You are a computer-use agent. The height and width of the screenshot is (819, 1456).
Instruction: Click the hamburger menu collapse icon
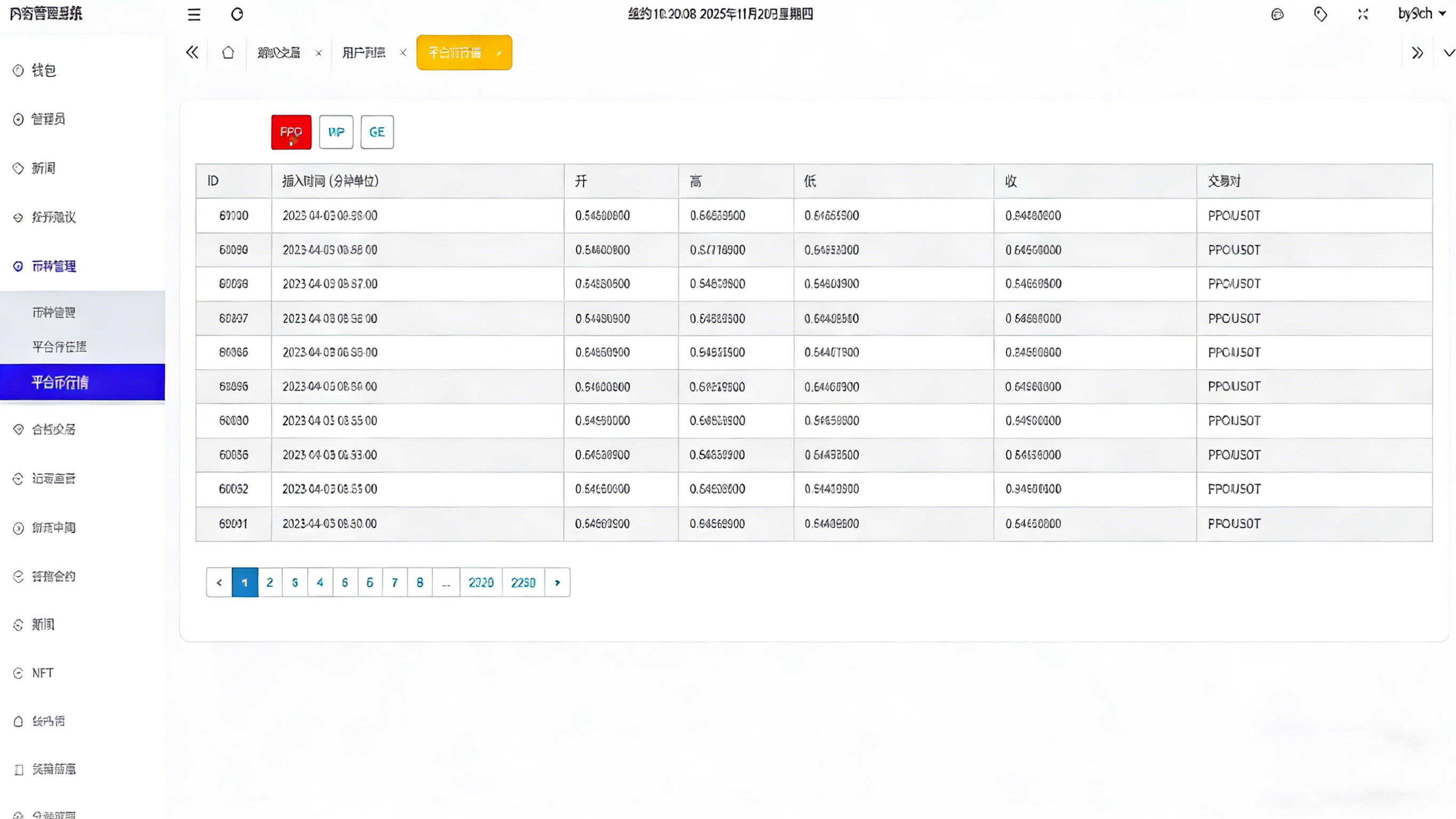(194, 15)
